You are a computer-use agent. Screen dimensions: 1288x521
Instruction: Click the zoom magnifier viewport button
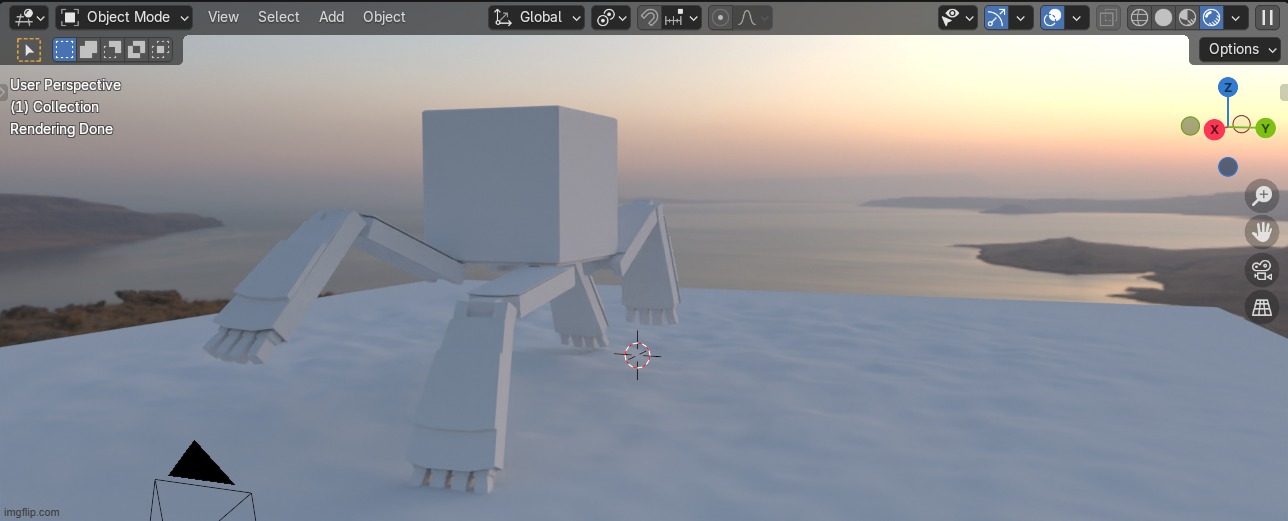click(1262, 196)
